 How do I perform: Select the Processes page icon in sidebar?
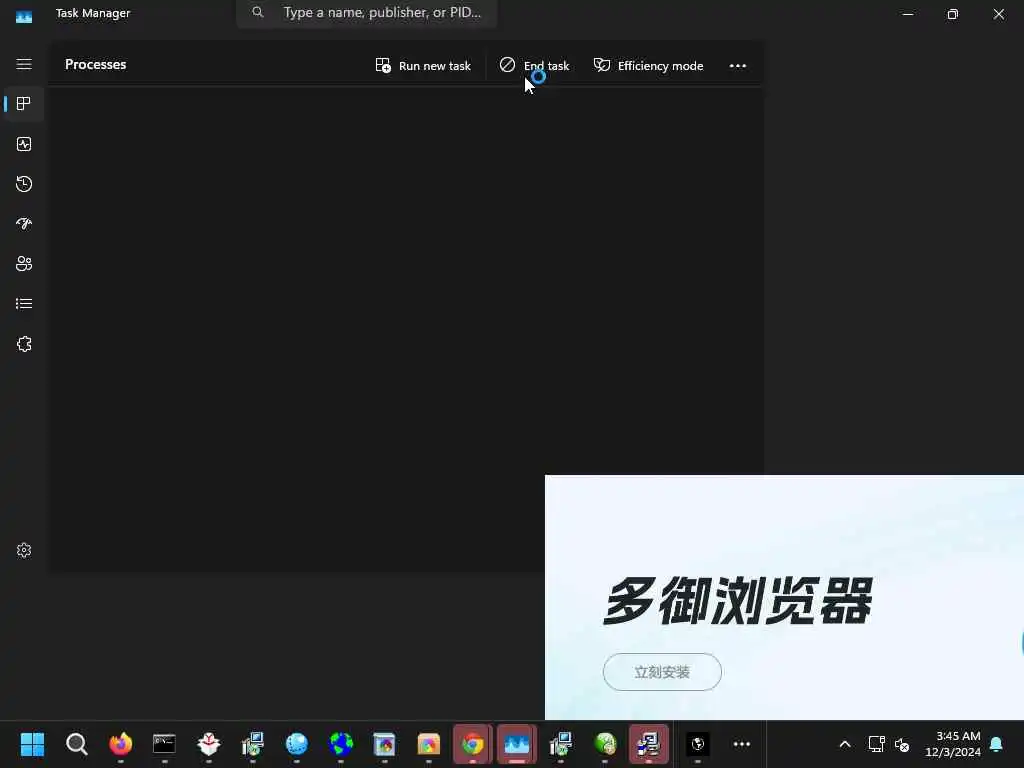pyautogui.click(x=24, y=104)
